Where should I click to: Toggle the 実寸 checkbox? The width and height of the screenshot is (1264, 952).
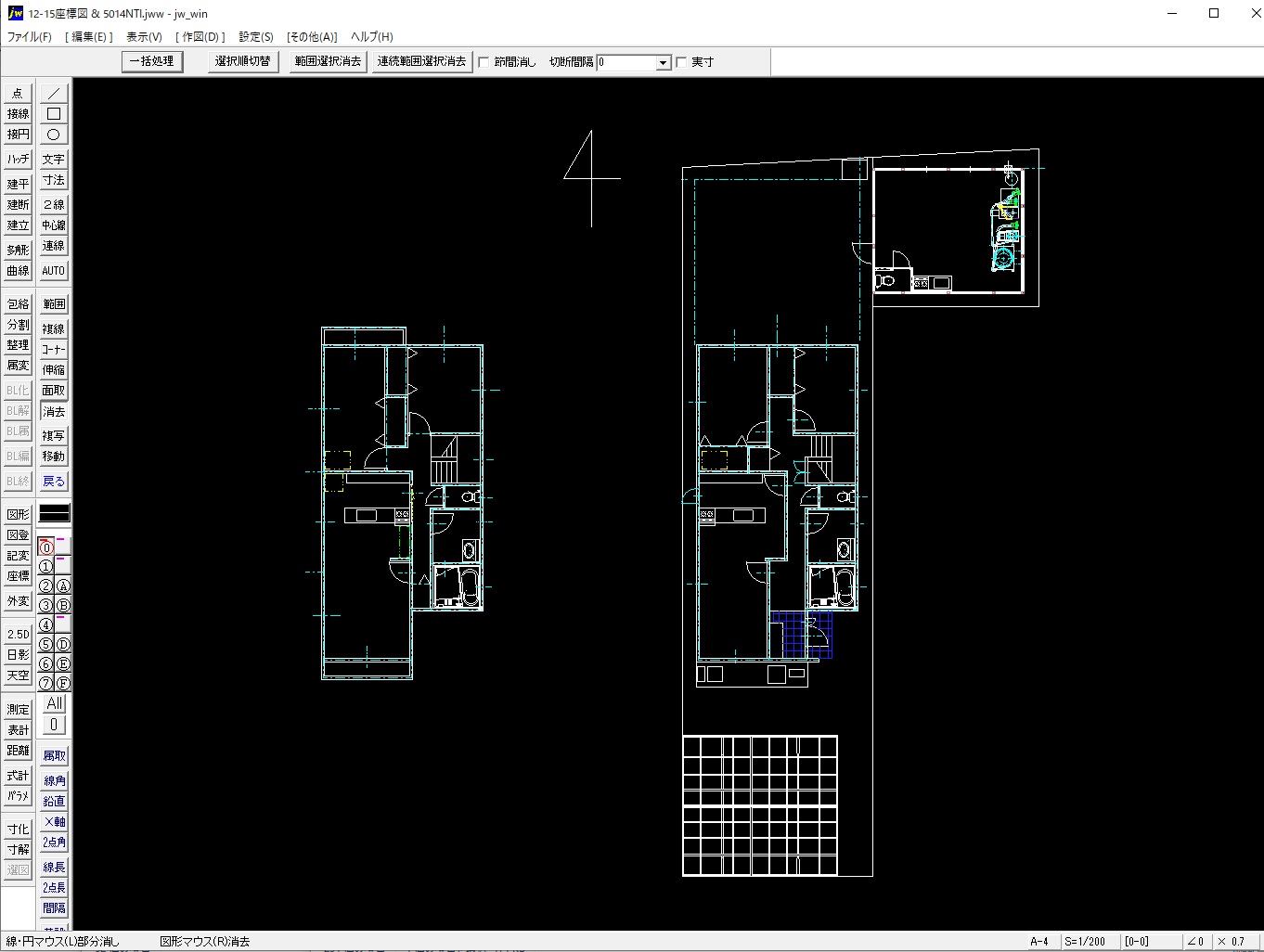coord(682,62)
